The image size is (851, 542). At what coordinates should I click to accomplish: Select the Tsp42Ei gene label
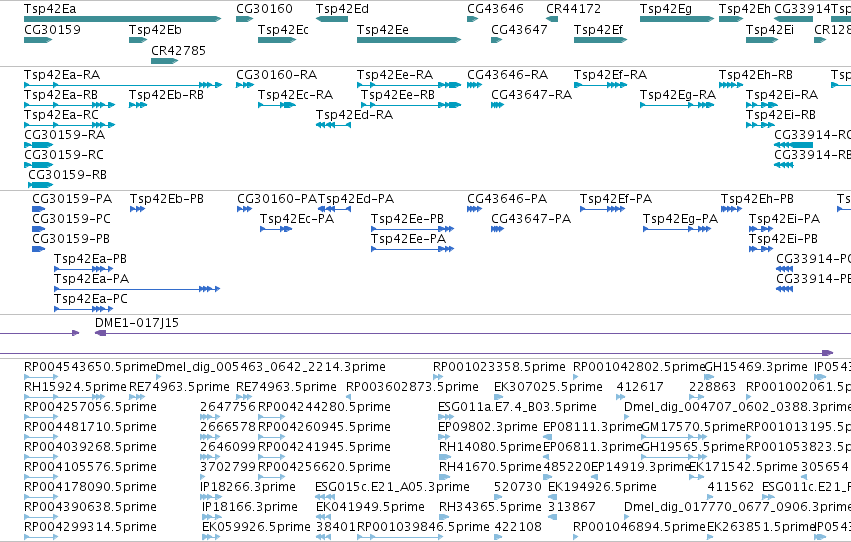[770, 30]
